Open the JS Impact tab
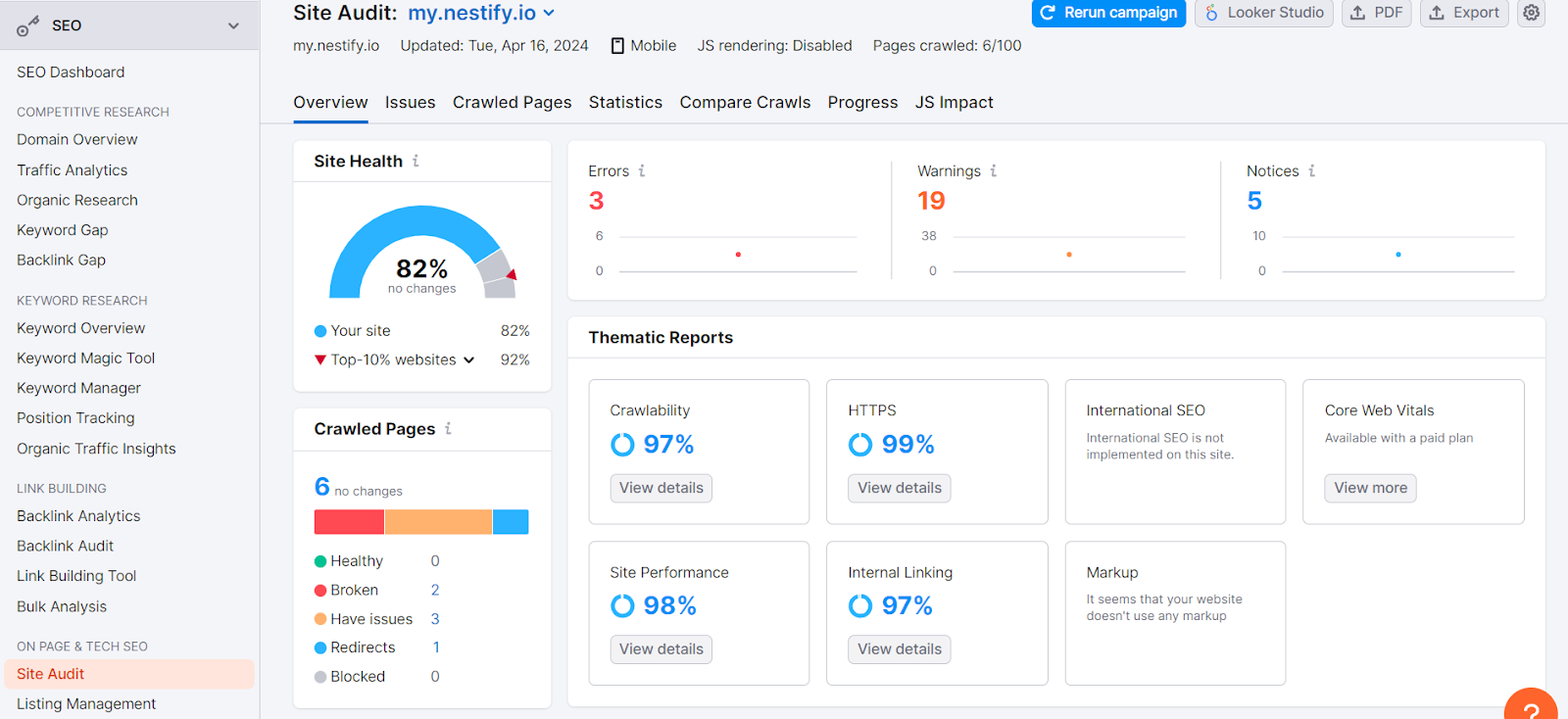This screenshot has width=1568, height=719. click(954, 103)
